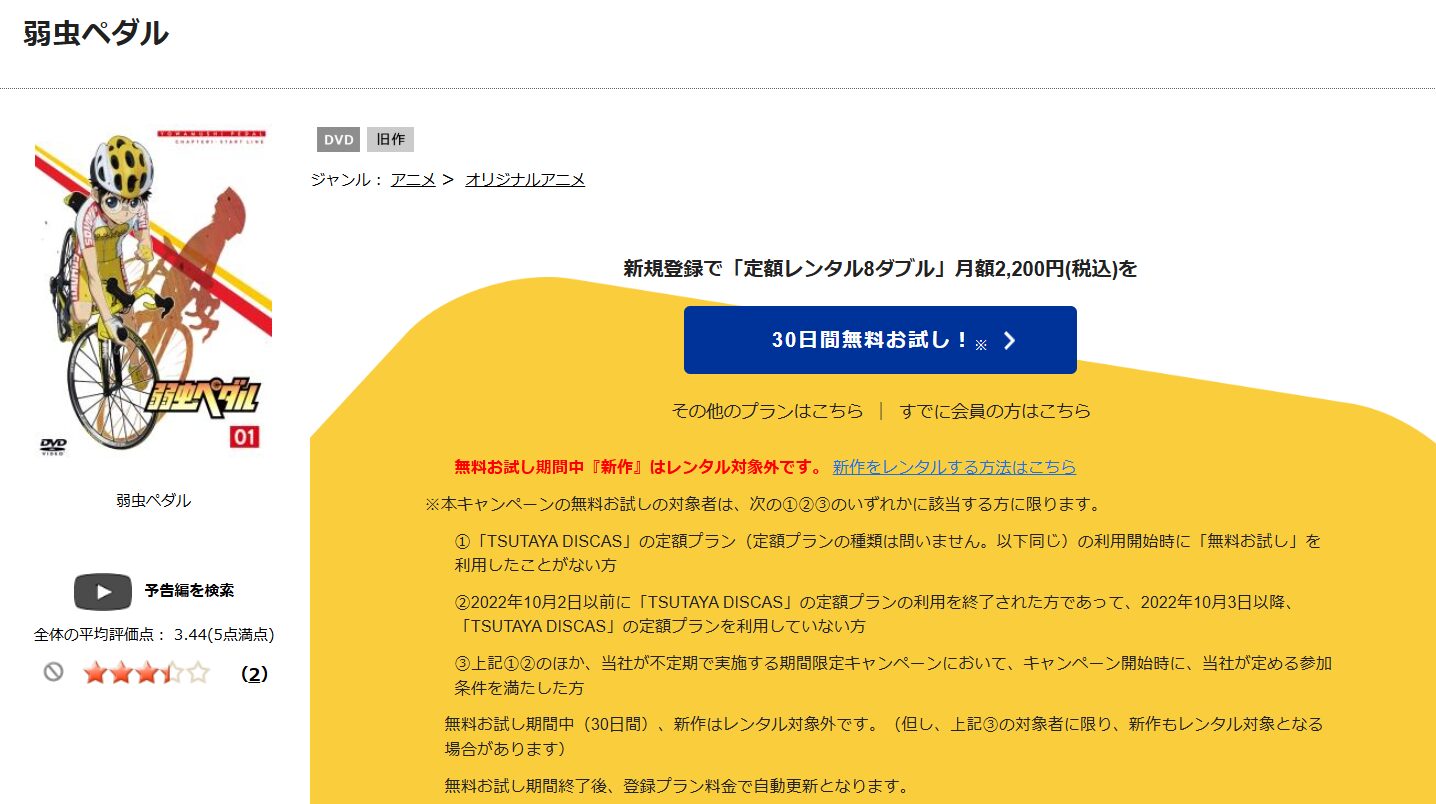
Task: Click the 30日間無料お試し button
Action: point(880,340)
